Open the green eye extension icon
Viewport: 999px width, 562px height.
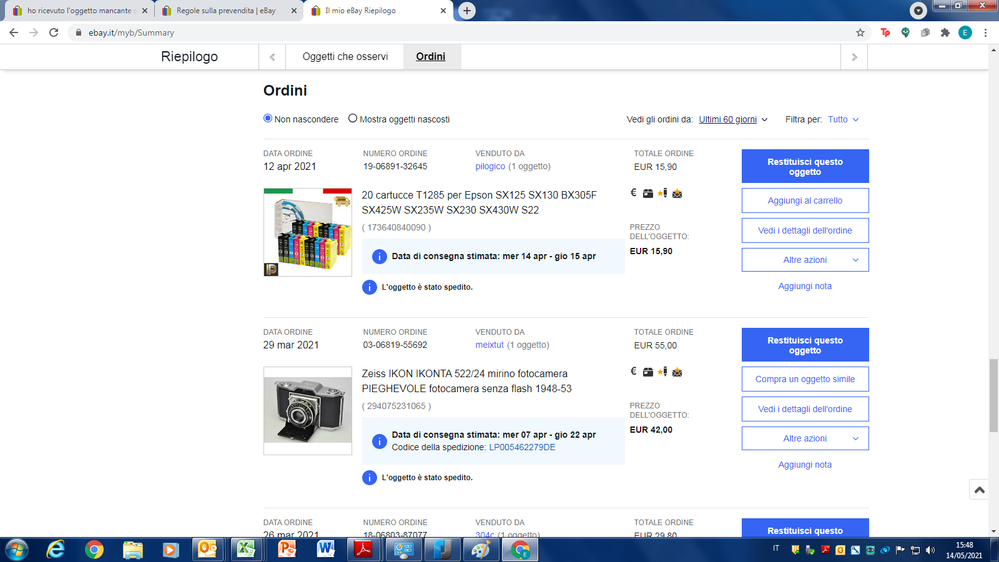[905, 32]
